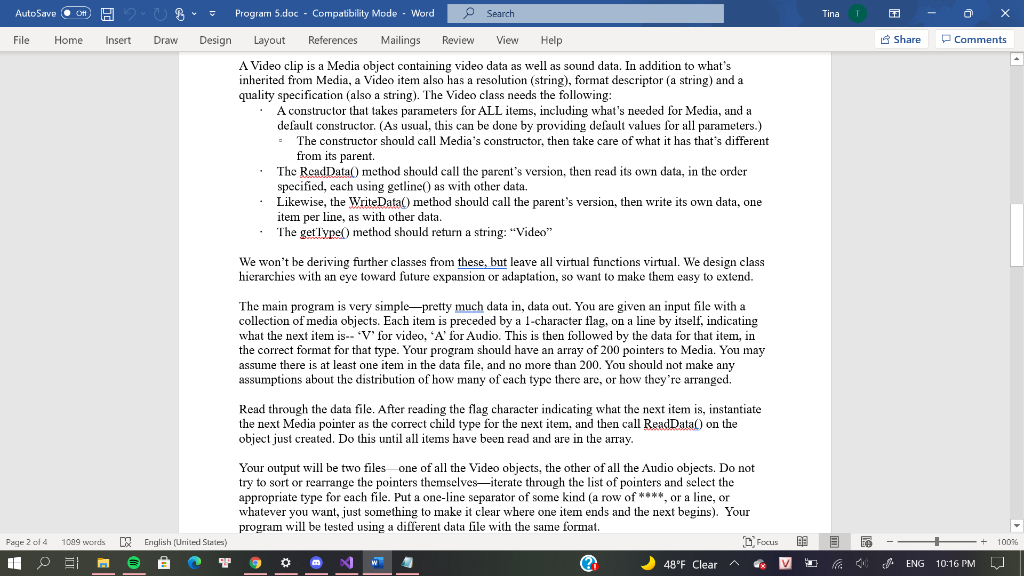Switch to the Mailings tab
1024x576 pixels.
pos(400,40)
